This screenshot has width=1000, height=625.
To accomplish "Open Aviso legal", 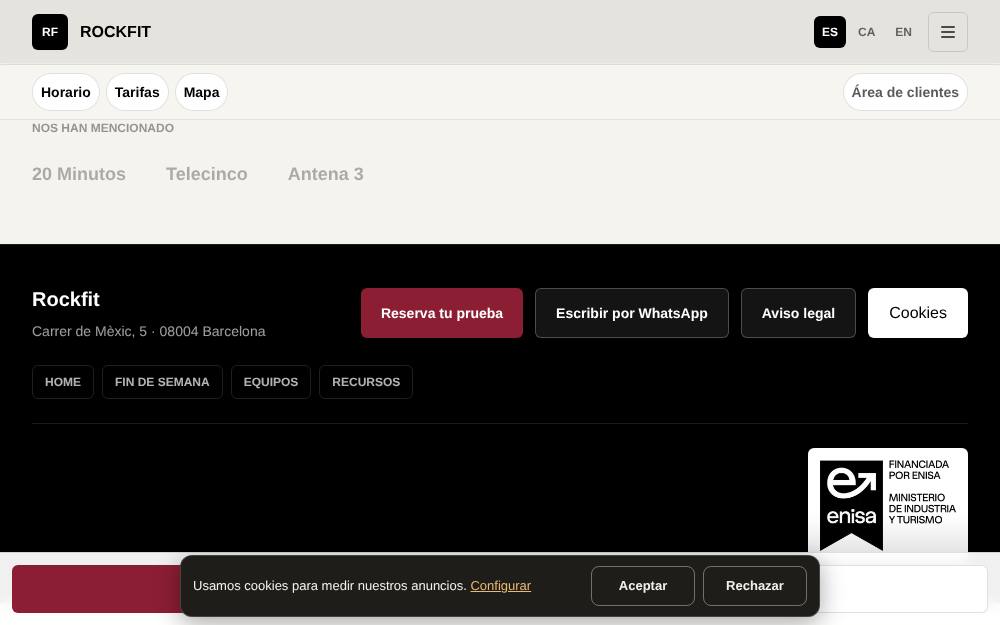I will [x=798, y=313].
